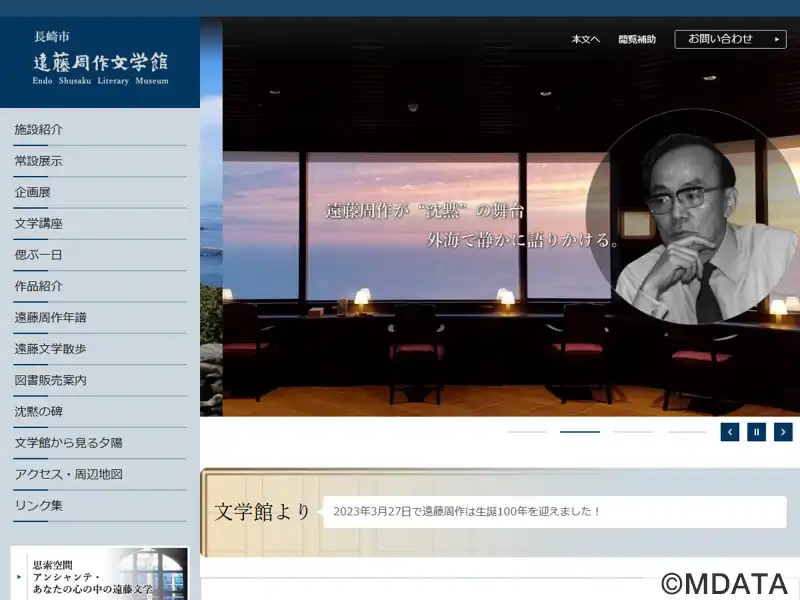Select third slide indicator bar
Screen dimensions: 800x600
click(633, 432)
